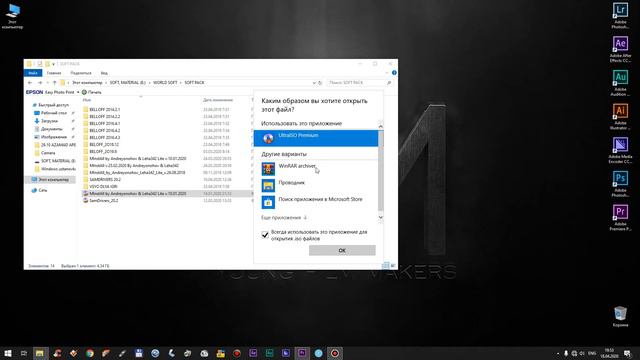
Task: Open Adobe Audition desktop shortcut
Action: tap(620, 83)
